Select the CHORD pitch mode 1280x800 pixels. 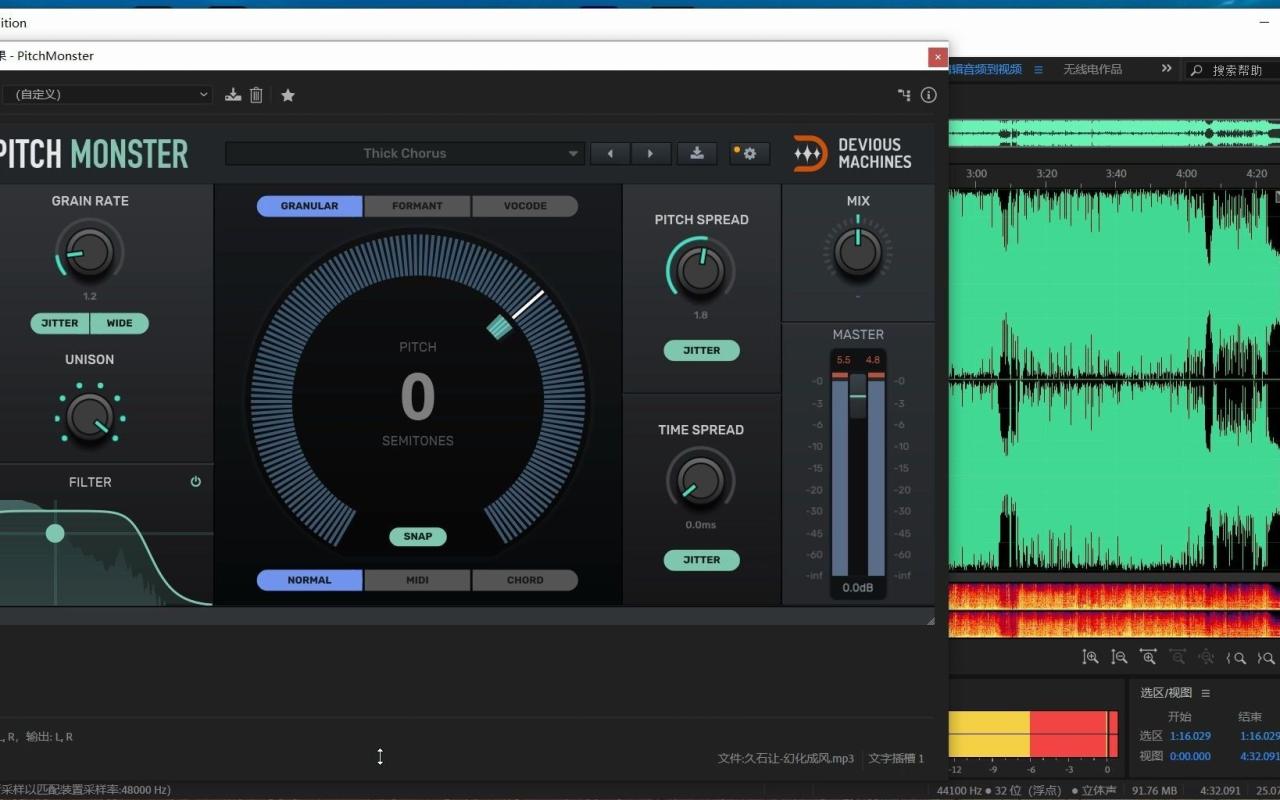[525, 580]
